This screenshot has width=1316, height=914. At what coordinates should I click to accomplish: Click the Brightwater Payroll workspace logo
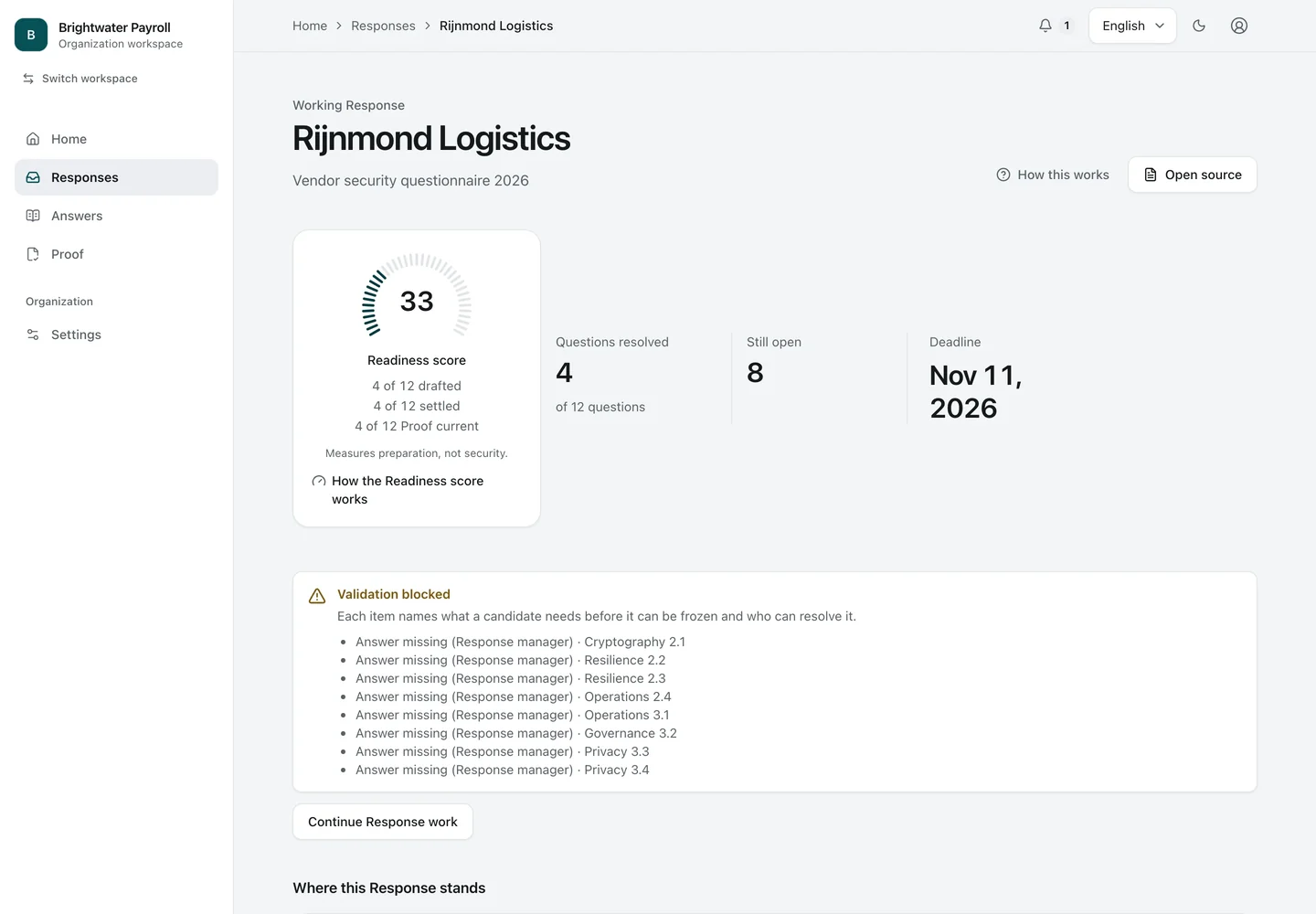point(31,35)
